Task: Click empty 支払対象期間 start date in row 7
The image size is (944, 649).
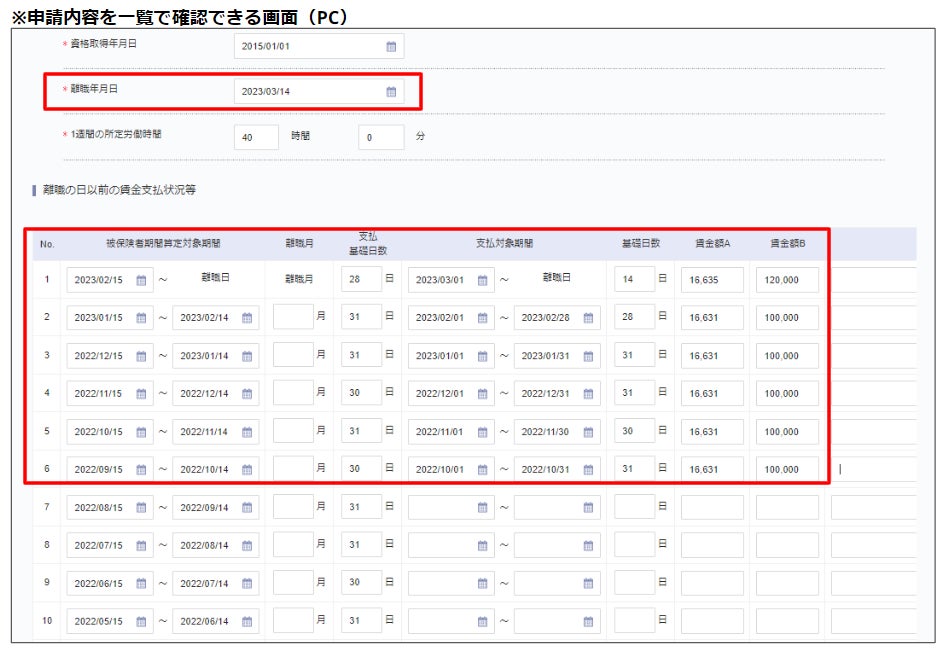Action: point(452,508)
